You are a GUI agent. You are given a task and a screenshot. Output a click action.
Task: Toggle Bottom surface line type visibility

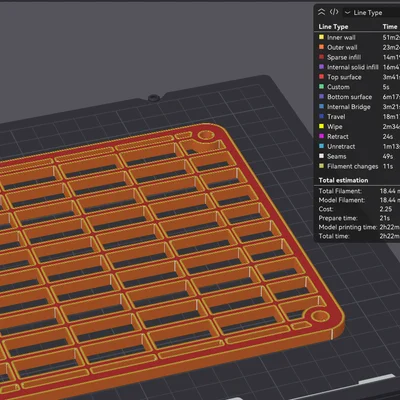point(357,97)
